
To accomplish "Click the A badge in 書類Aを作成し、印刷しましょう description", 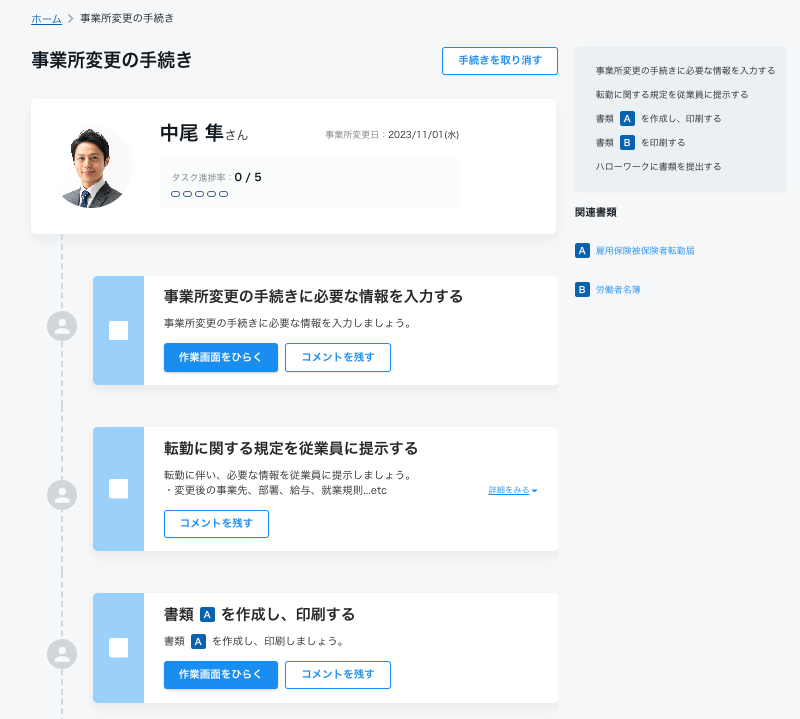I will tap(198, 641).
